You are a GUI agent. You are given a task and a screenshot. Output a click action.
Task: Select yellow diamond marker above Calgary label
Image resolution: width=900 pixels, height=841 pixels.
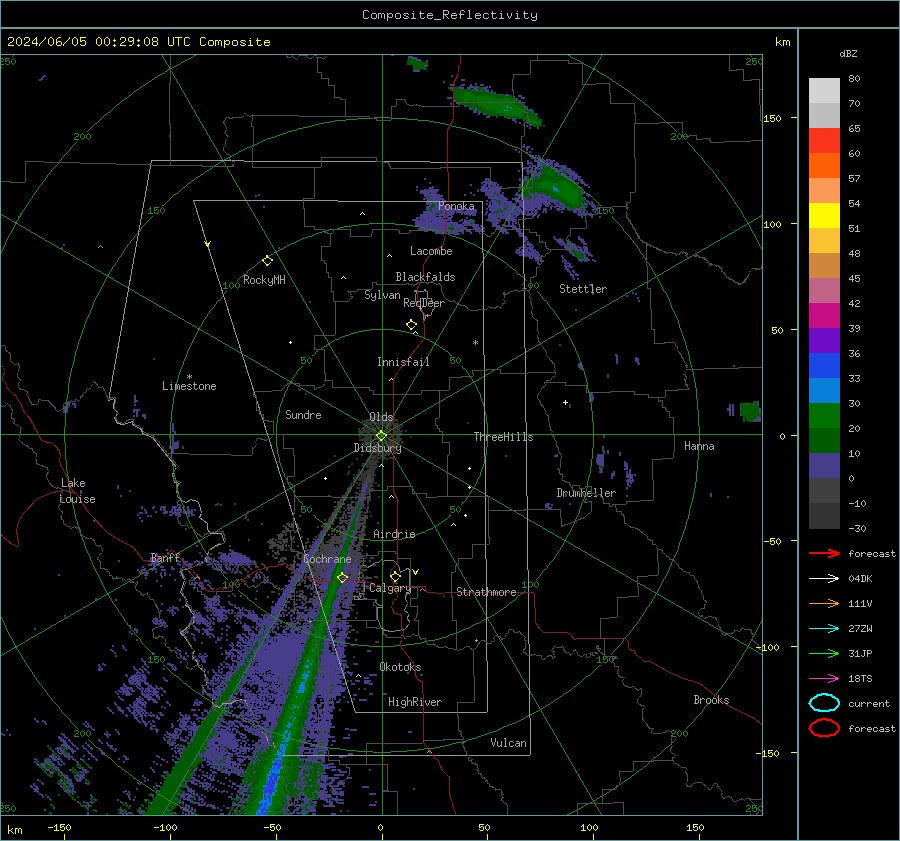pos(395,576)
